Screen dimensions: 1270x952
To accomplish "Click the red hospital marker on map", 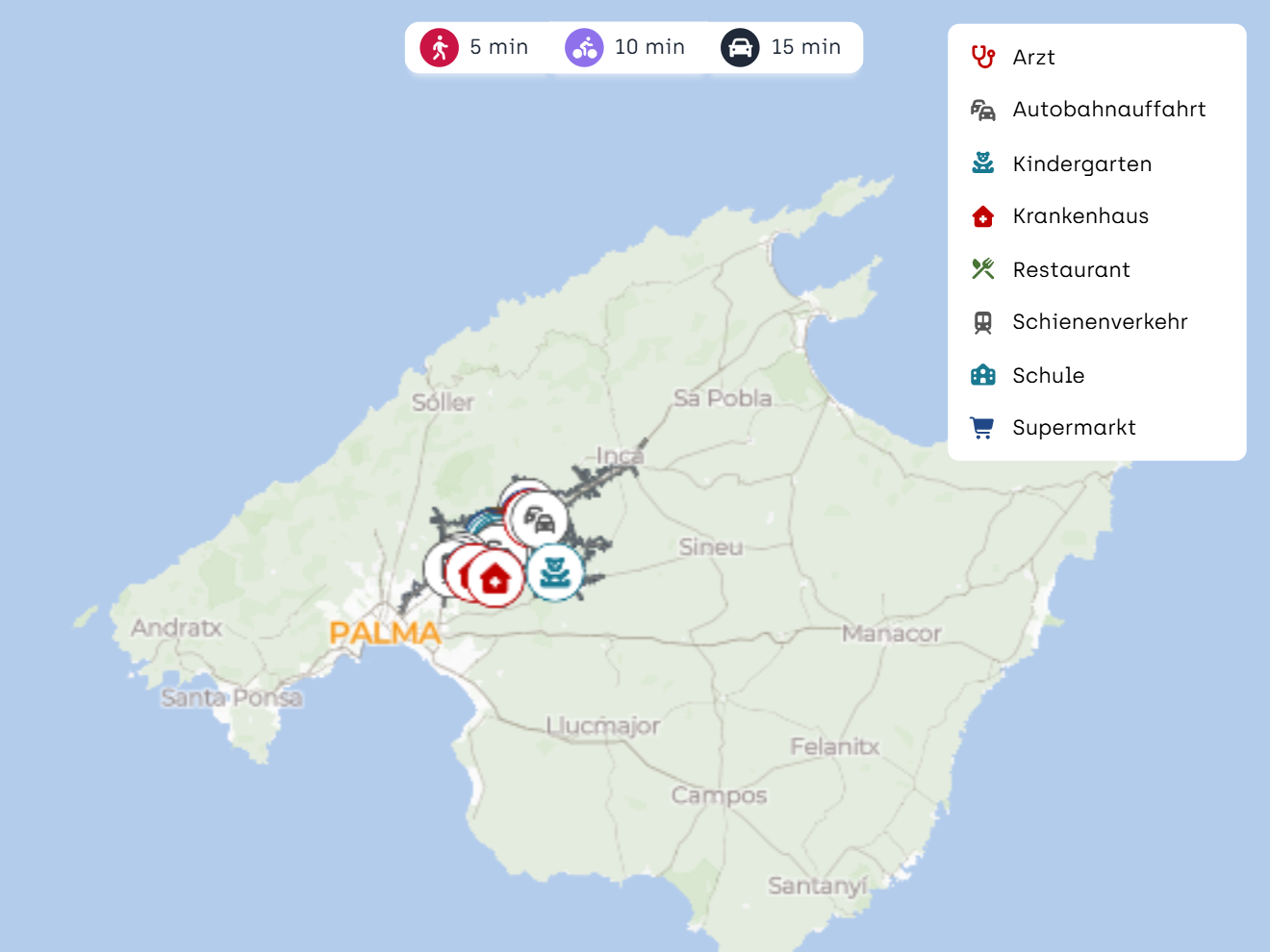I will tap(495, 579).
